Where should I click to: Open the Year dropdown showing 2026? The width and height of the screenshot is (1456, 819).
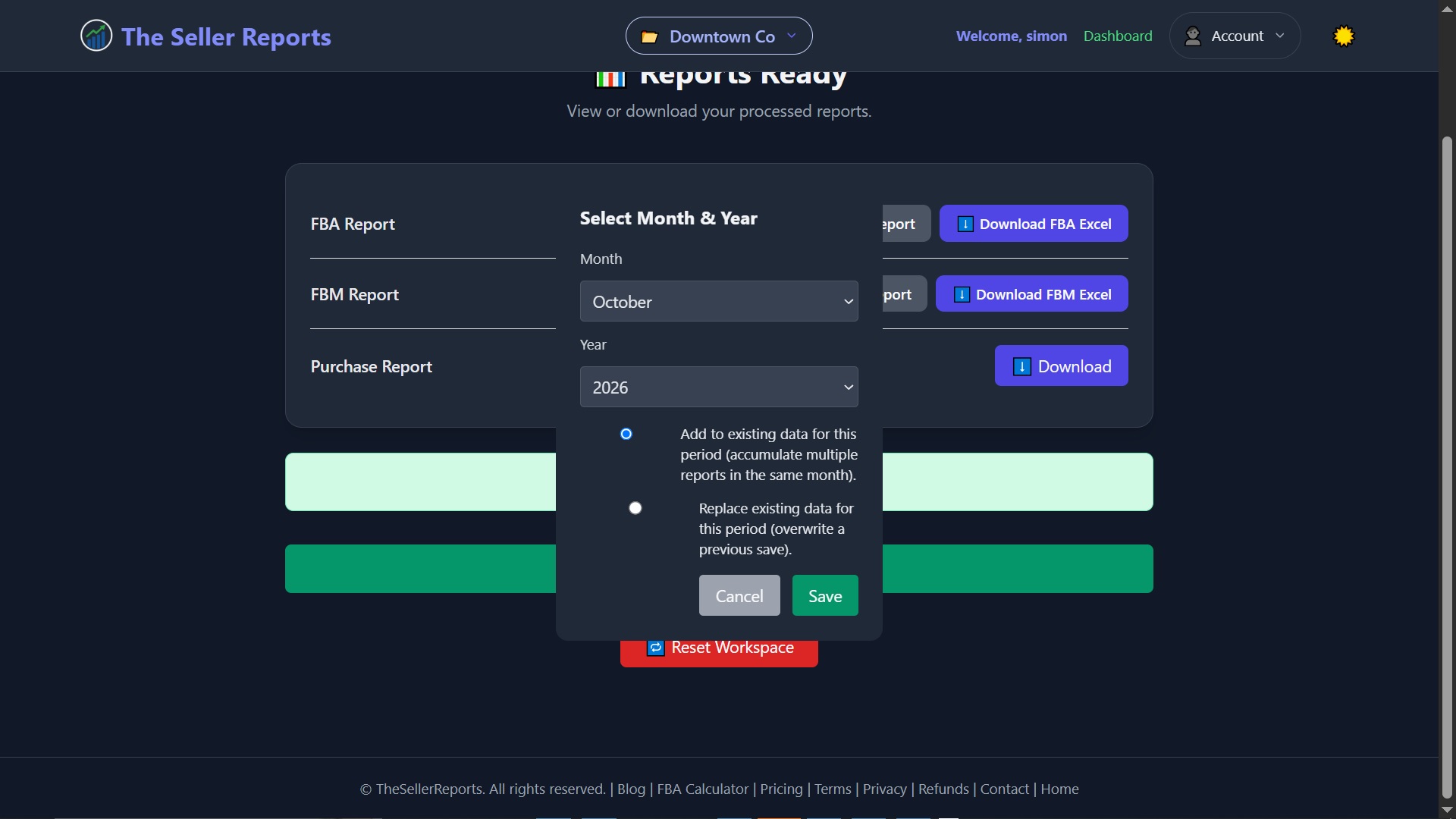tap(719, 387)
